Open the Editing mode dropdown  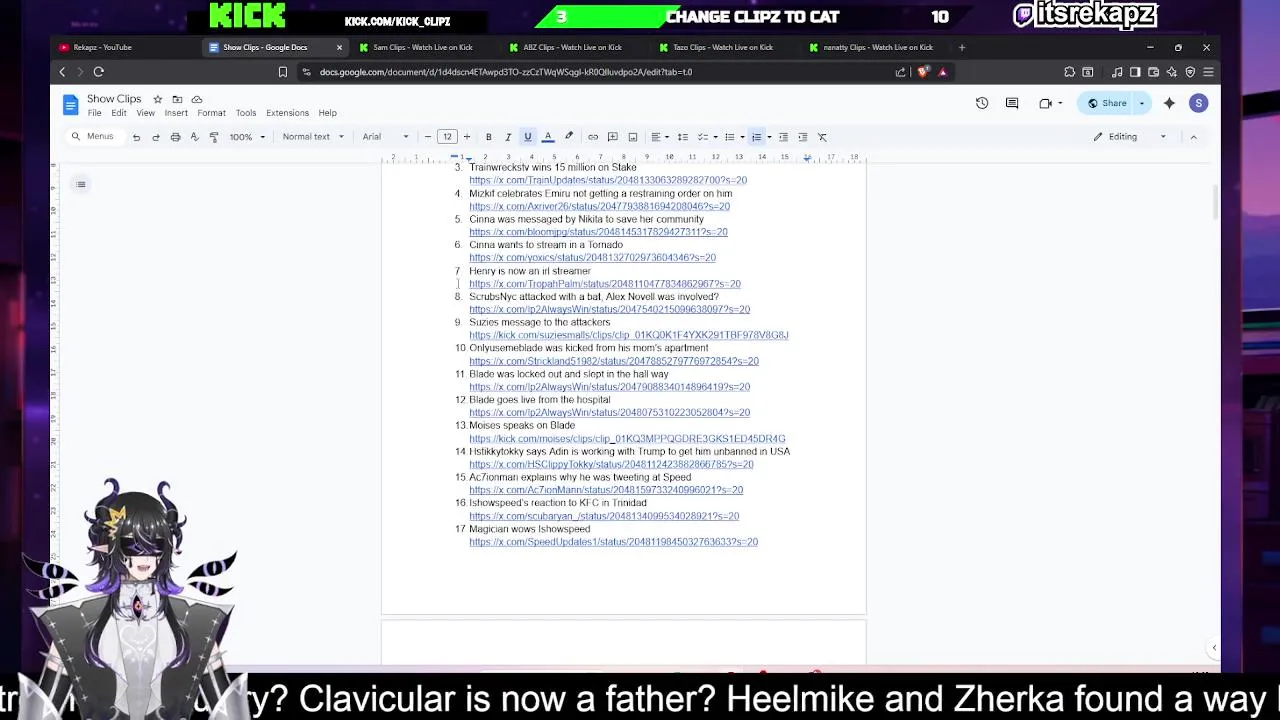(1131, 137)
